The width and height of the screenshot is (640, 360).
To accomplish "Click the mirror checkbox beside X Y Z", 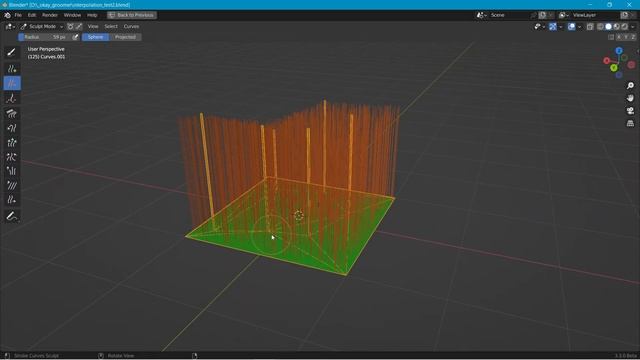I will pyautogui.click(x=611, y=37).
